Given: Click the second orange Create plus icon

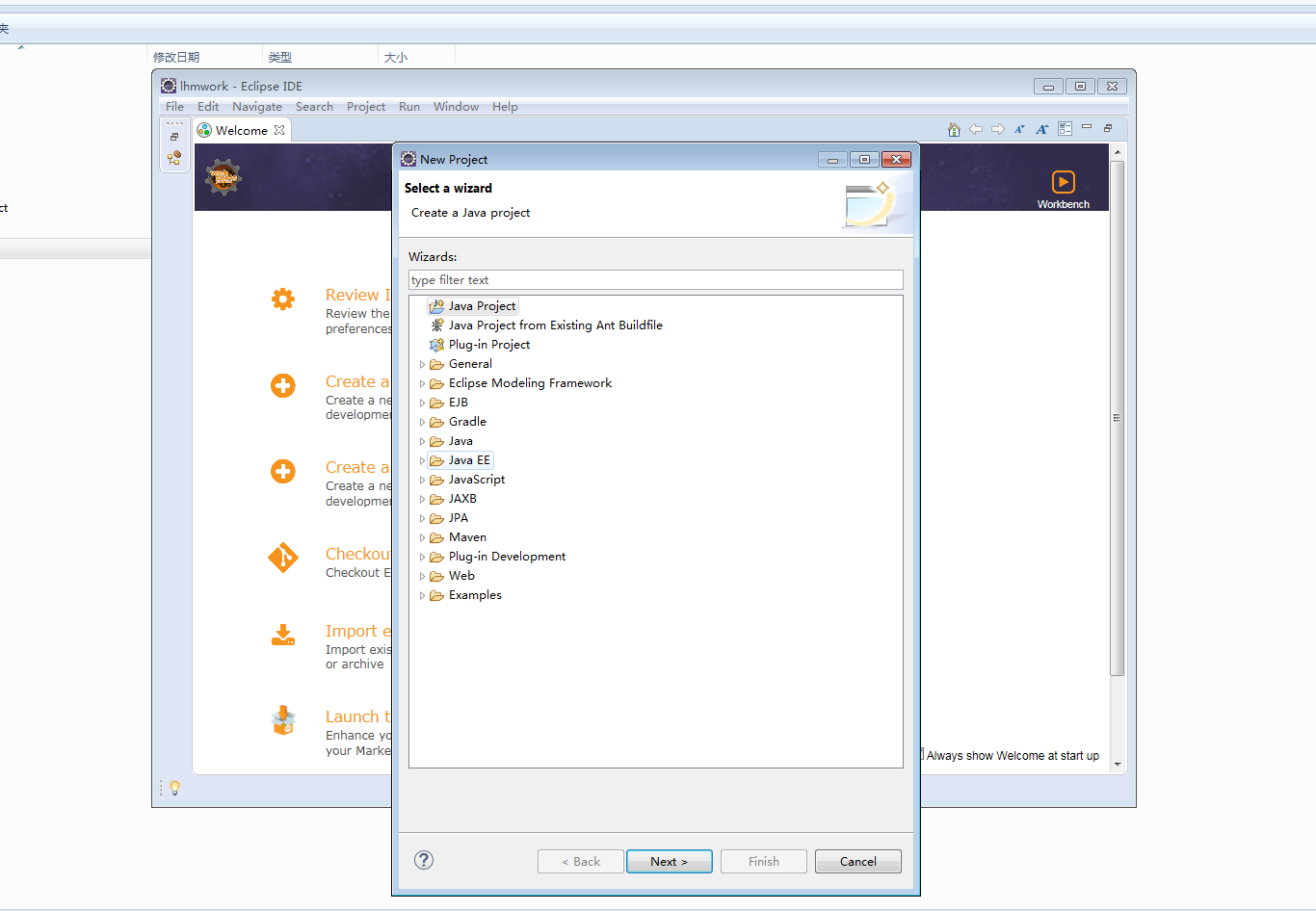Looking at the screenshot, I should click(283, 471).
